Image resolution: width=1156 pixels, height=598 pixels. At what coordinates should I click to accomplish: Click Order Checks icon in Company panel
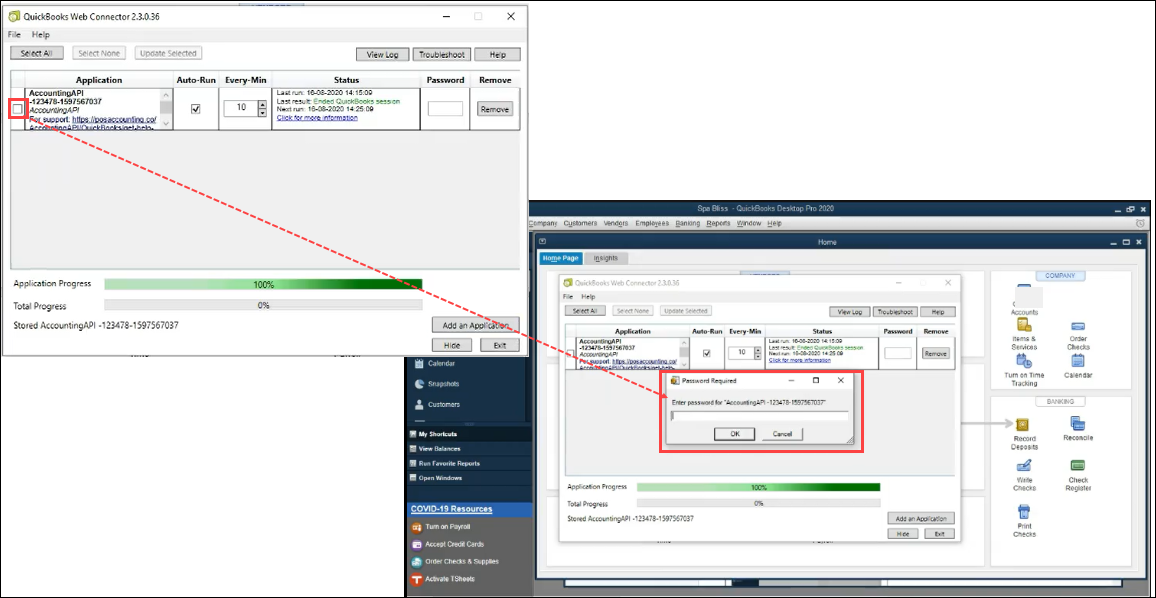(1078, 326)
